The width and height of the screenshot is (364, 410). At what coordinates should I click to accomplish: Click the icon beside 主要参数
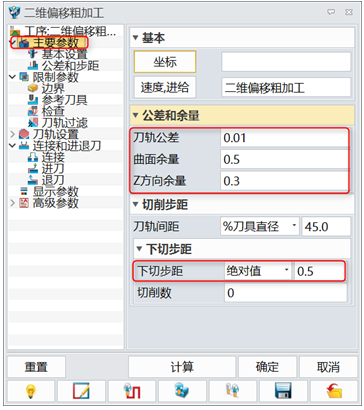24,43
